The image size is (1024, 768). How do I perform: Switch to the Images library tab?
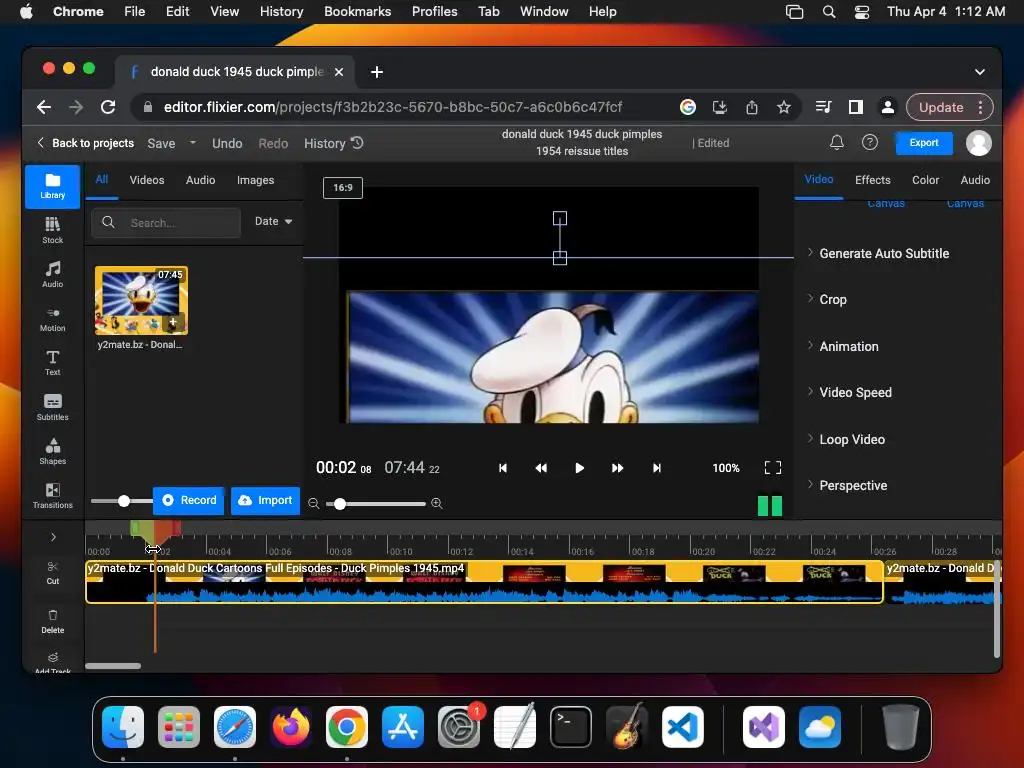click(x=255, y=180)
